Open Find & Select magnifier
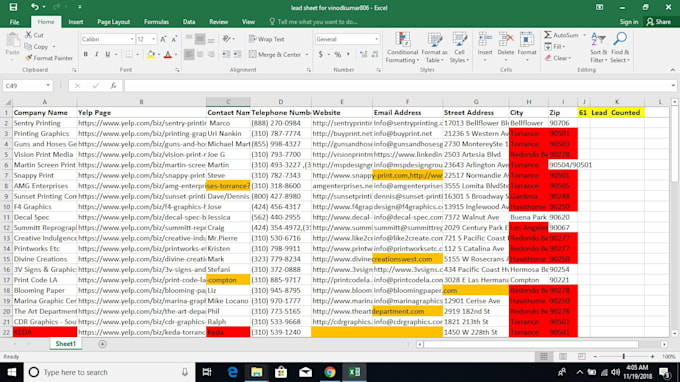680x382 pixels. pyautogui.click(x=620, y=48)
